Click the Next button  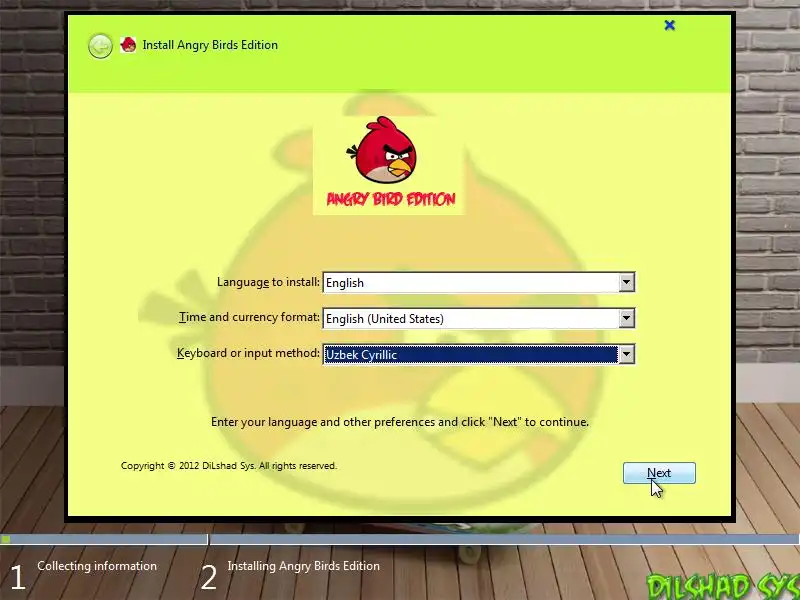659,473
